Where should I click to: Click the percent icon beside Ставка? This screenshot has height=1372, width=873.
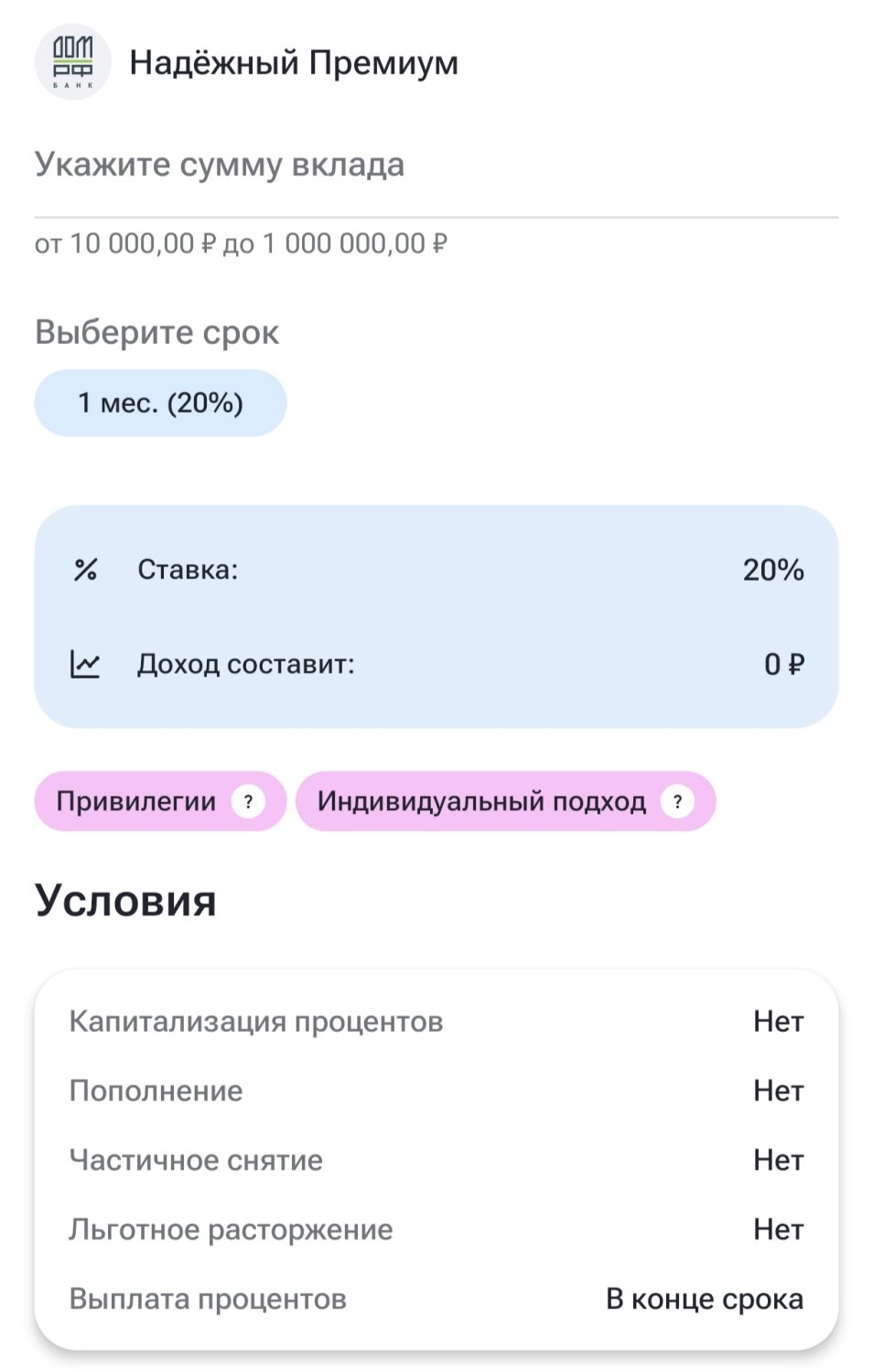(85, 570)
